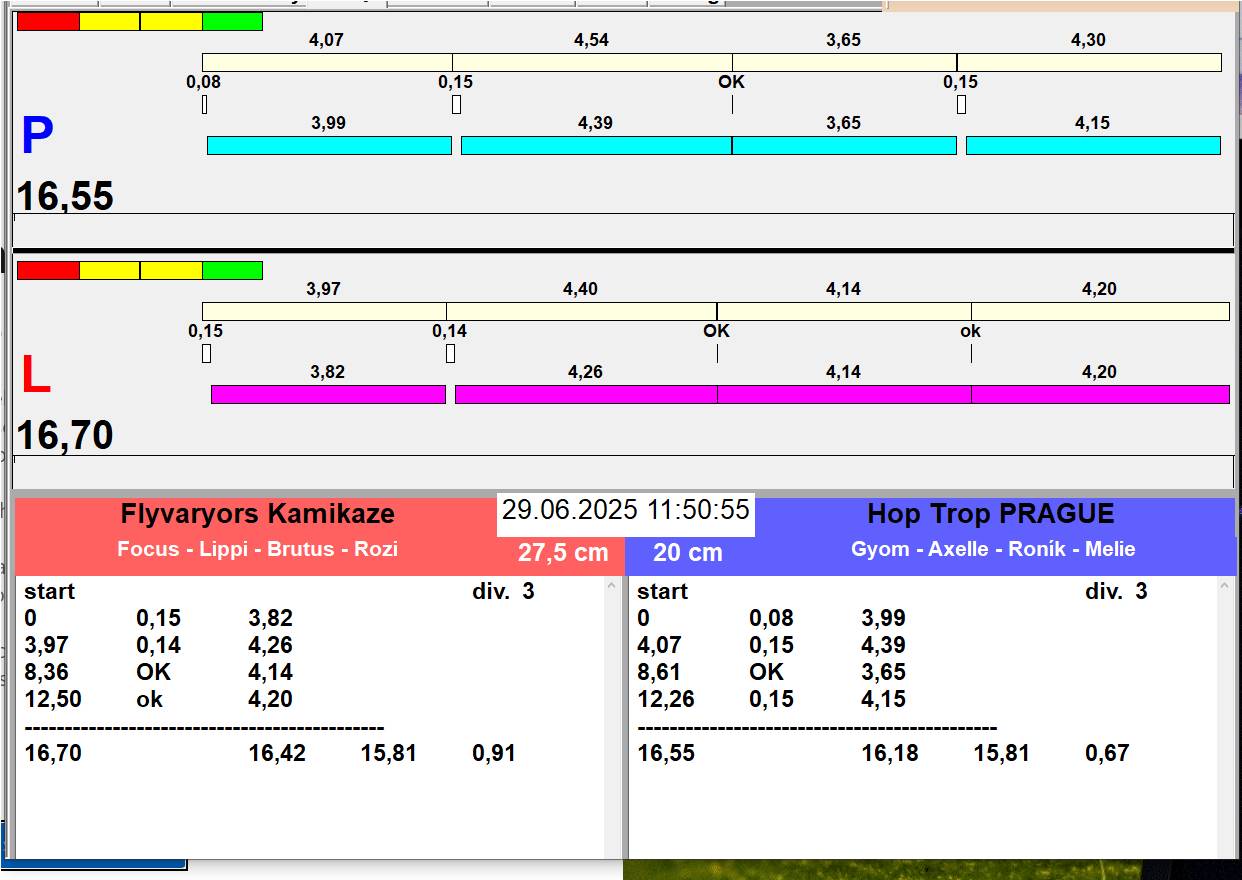This screenshot has height=880, width=1242.
Task: Click the green start light in lane L
Action: click(x=232, y=270)
